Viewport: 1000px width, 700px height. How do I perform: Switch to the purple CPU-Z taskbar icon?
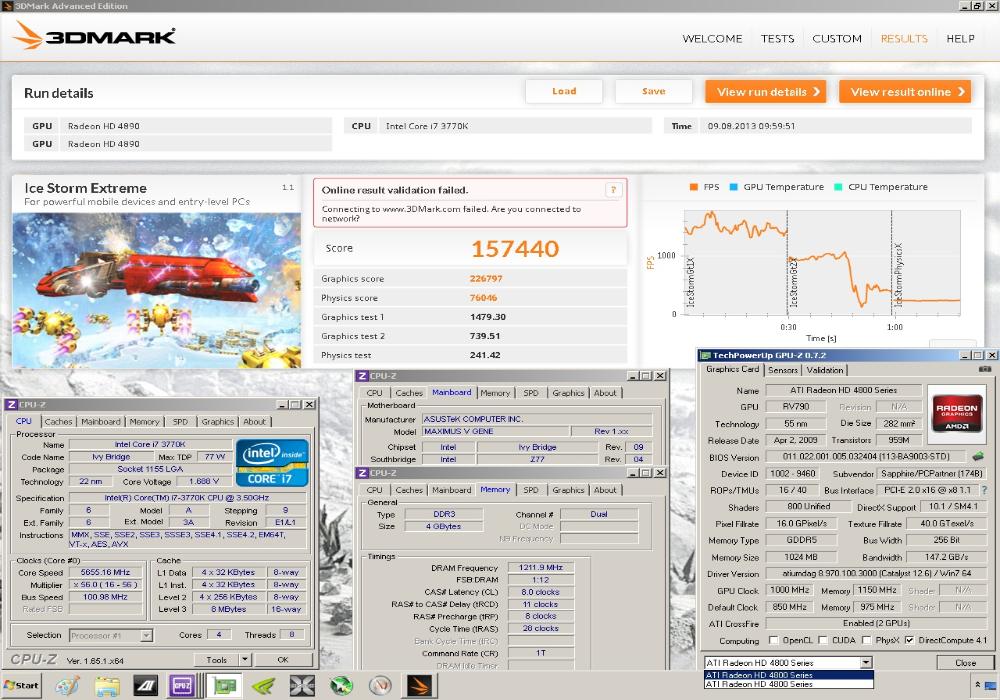pos(182,686)
